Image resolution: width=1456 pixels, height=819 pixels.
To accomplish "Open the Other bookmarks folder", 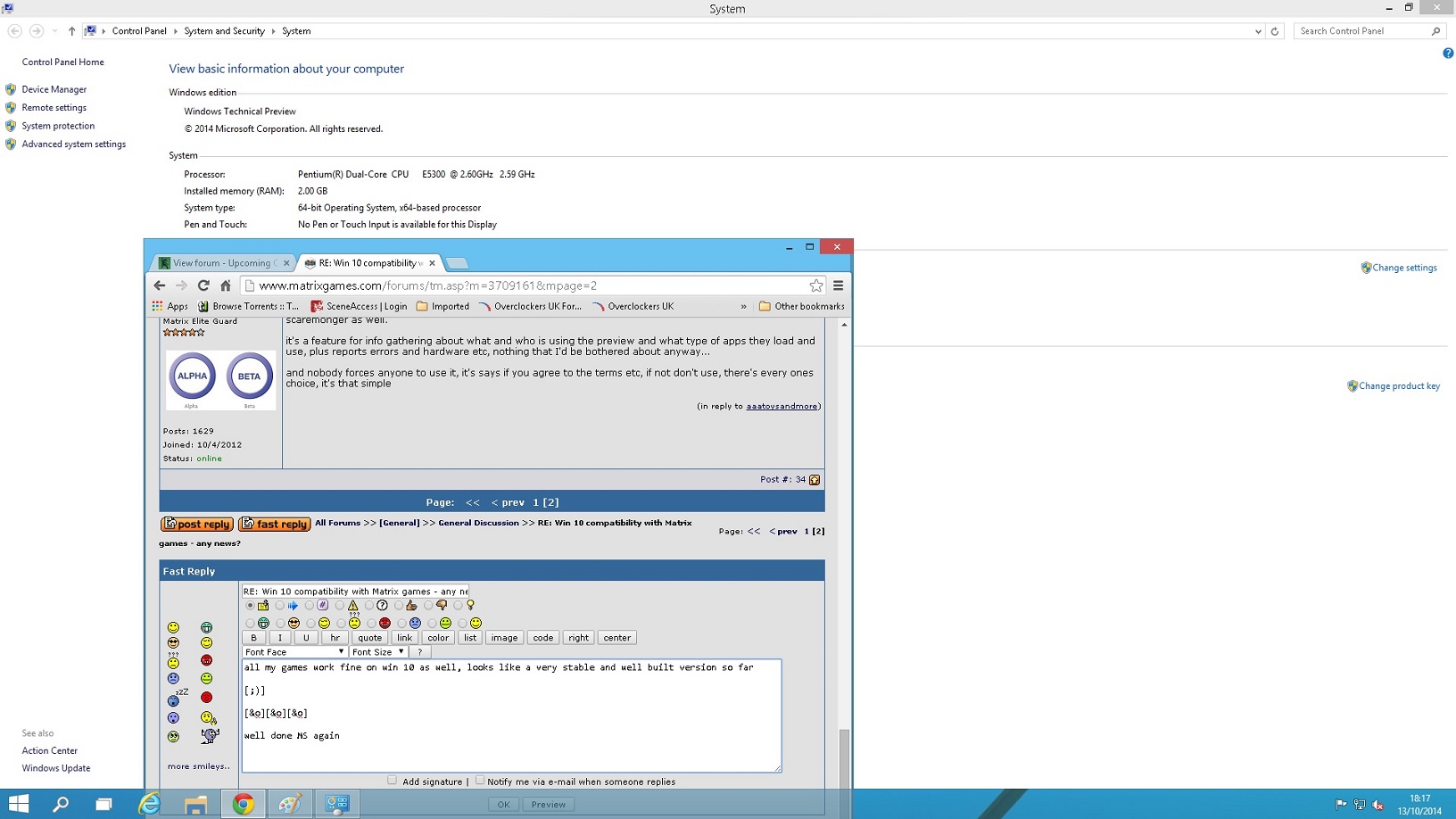I will [801, 306].
